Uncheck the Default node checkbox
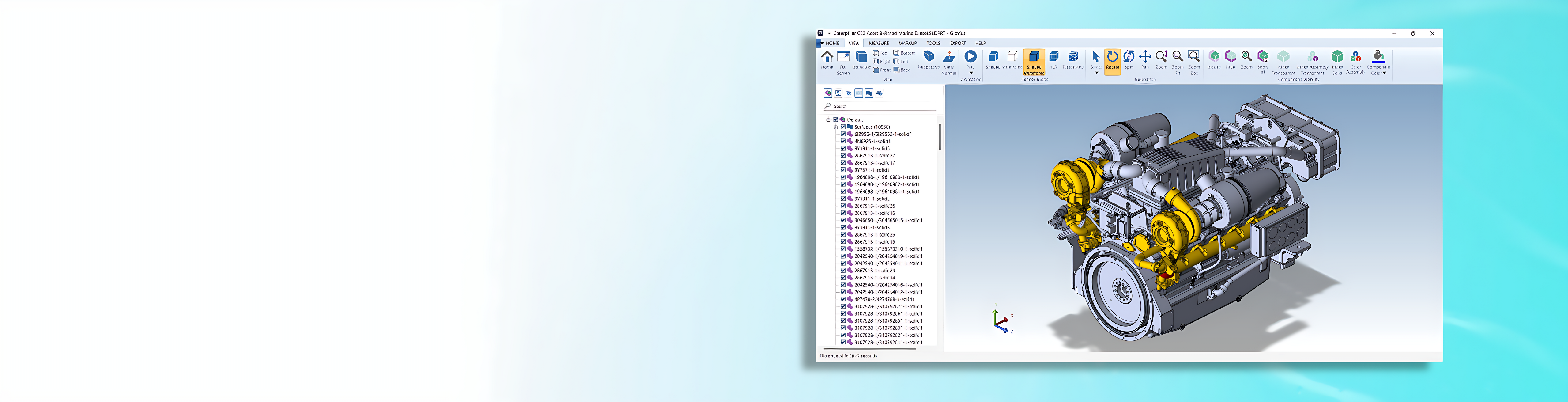 (x=836, y=120)
